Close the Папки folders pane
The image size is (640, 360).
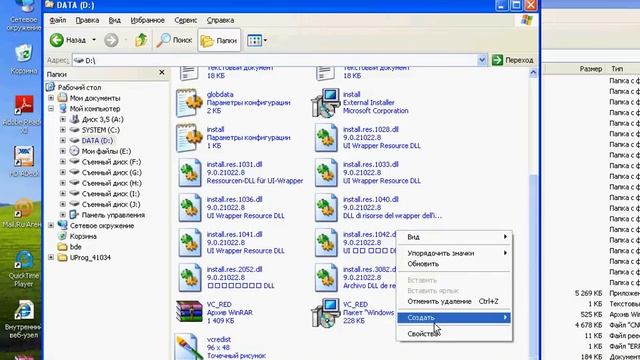(162, 72)
